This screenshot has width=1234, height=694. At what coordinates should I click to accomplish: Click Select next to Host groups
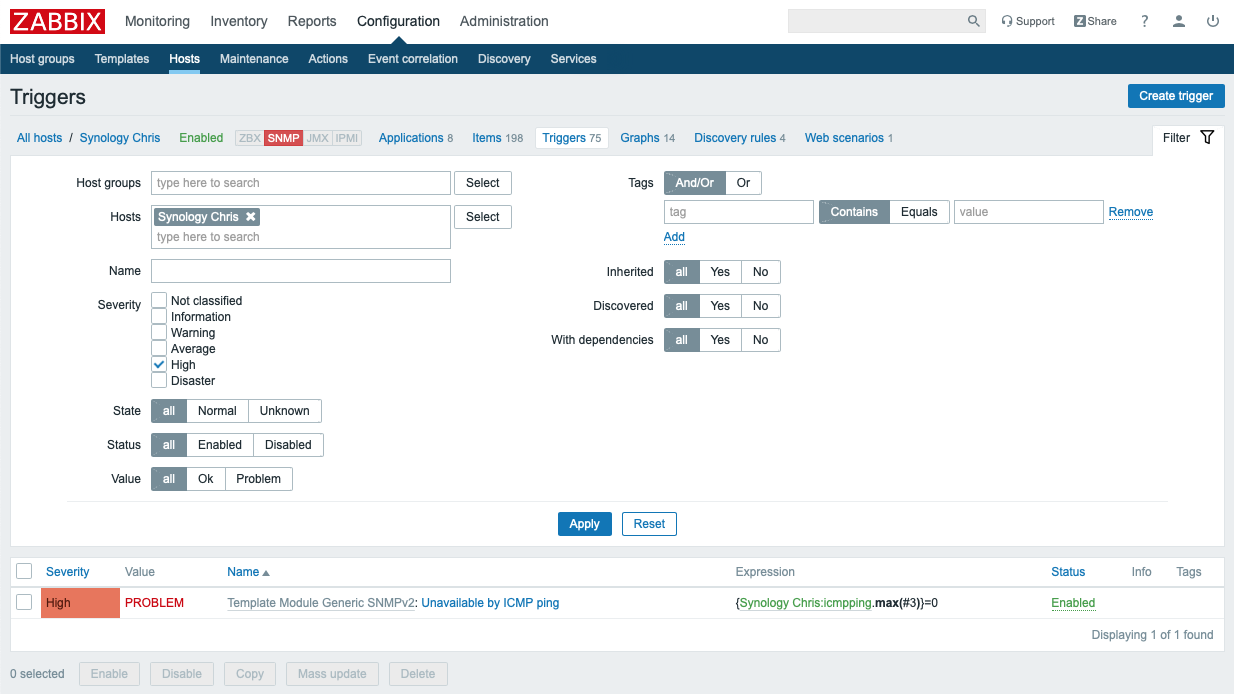tap(483, 183)
